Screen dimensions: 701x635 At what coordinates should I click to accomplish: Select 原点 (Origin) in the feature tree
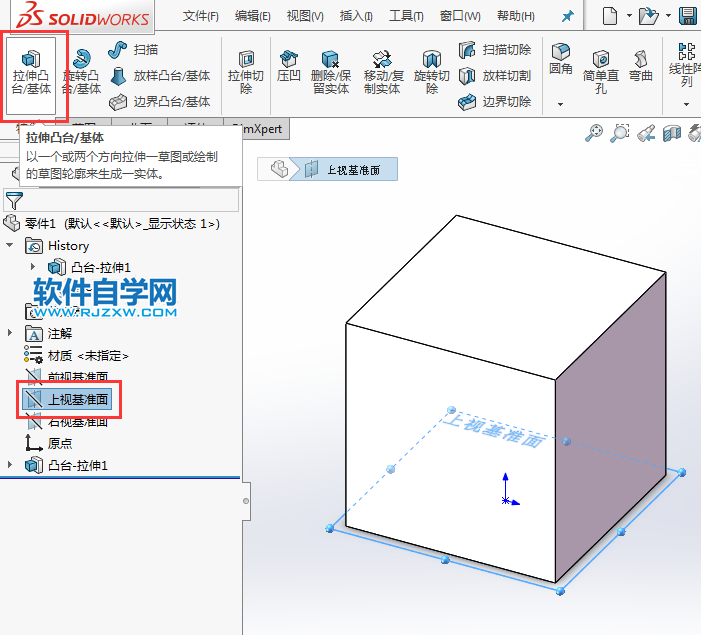coord(49,443)
